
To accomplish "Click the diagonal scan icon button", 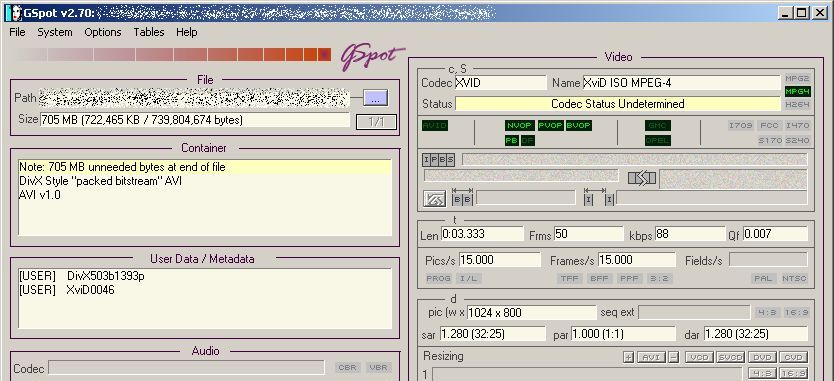I will click(x=434, y=198).
